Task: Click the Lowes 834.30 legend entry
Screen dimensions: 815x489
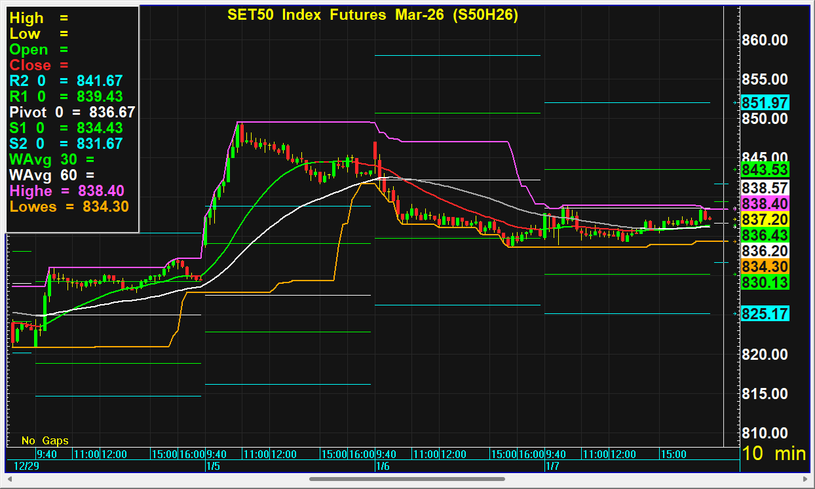Action: [72, 206]
